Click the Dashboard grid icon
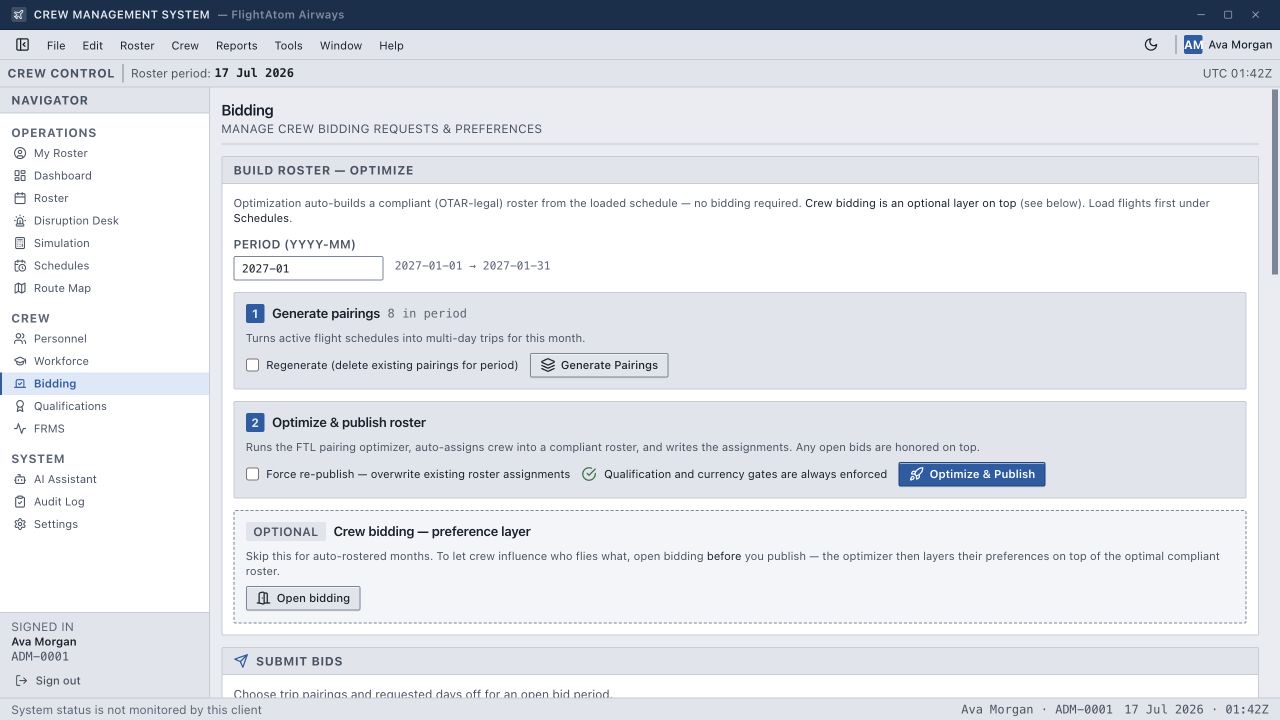Viewport: 1280px width, 720px height. coord(20,176)
